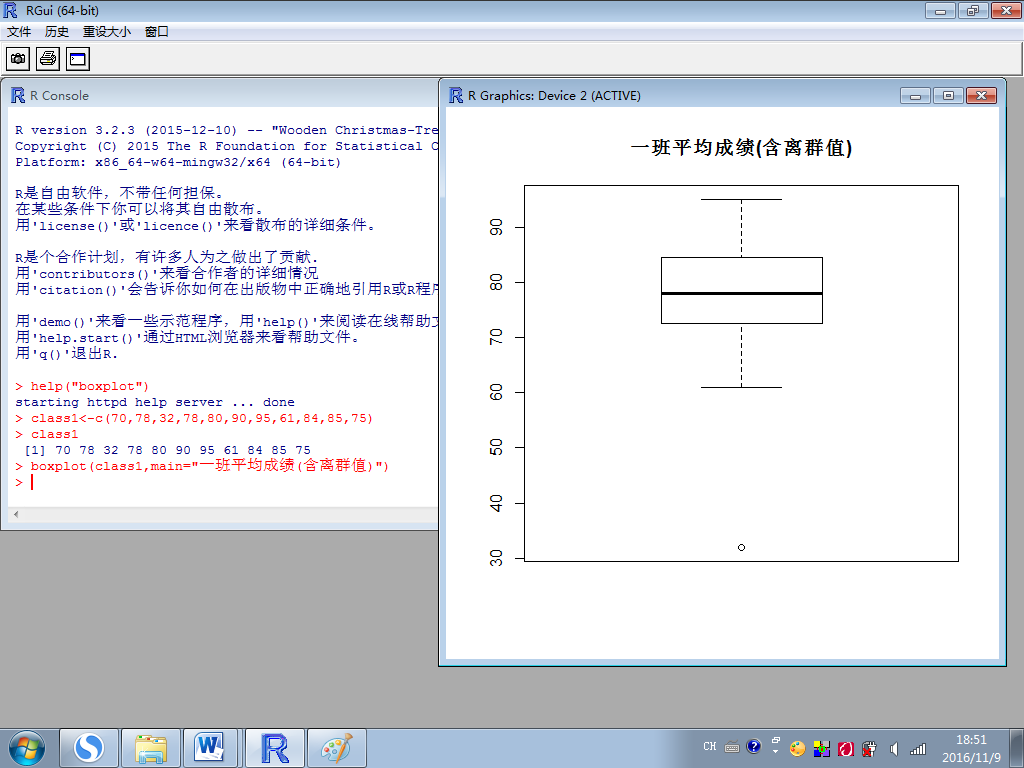Click the boxplot median line
Image resolution: width=1024 pixels, height=768 pixels.
(x=742, y=293)
